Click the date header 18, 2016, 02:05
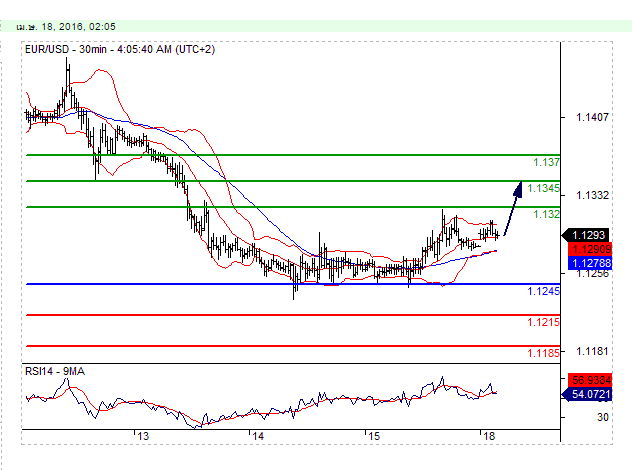This screenshot has width=632, height=470. (66, 27)
